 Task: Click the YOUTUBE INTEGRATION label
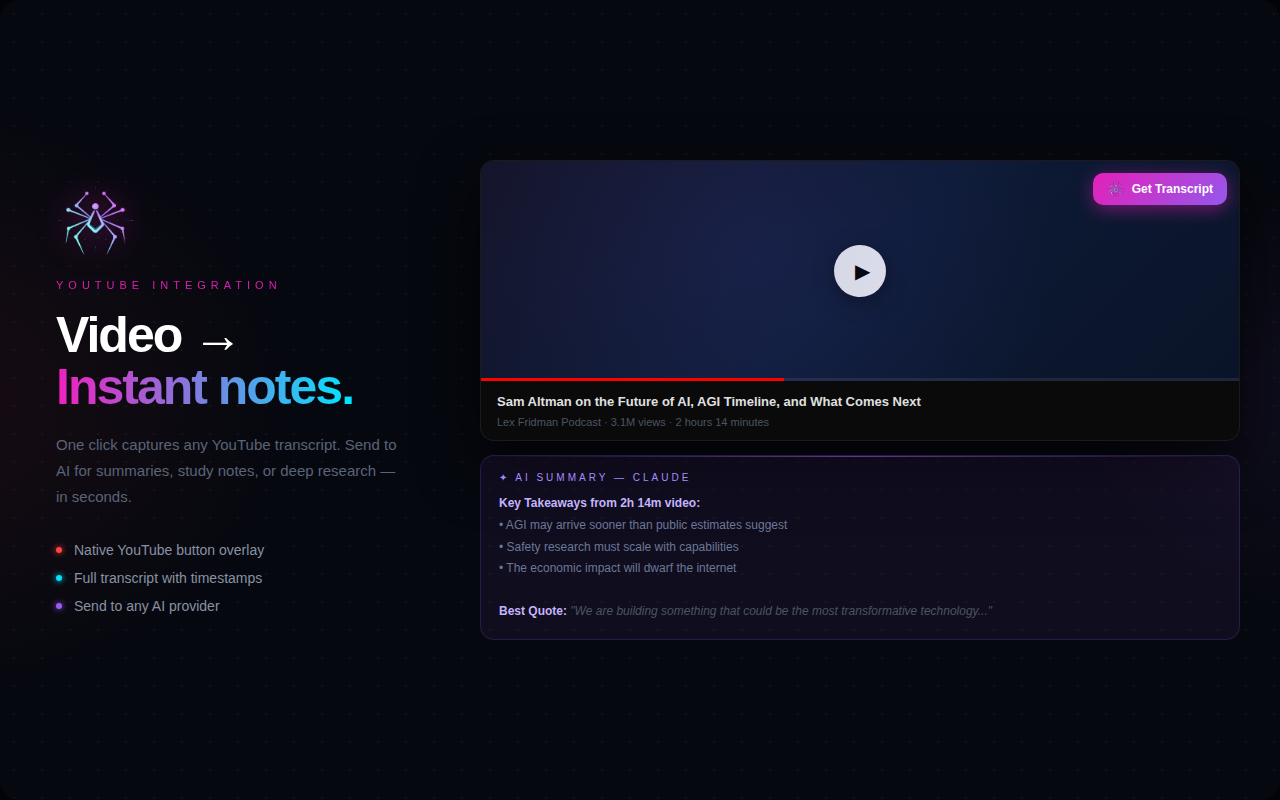168,285
